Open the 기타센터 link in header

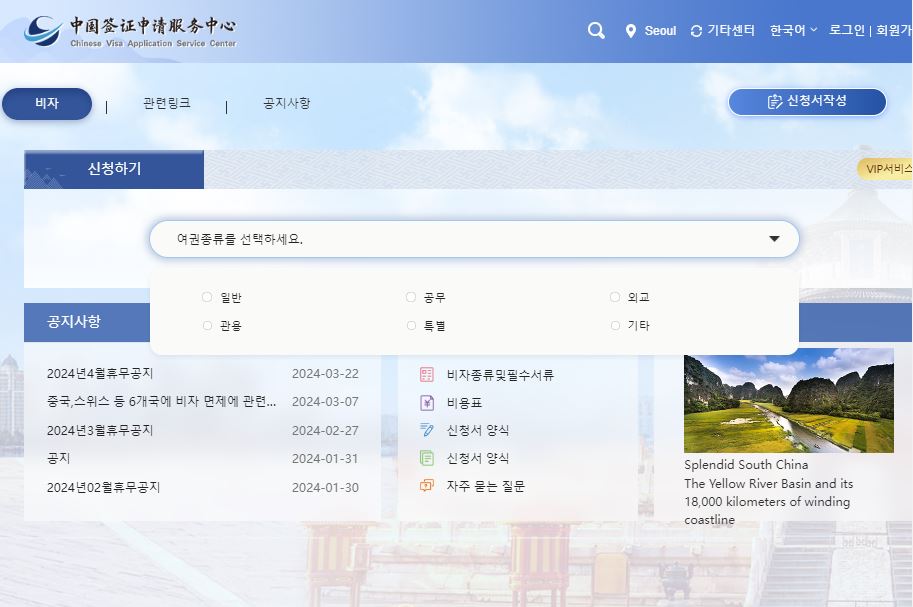pyautogui.click(x=731, y=30)
